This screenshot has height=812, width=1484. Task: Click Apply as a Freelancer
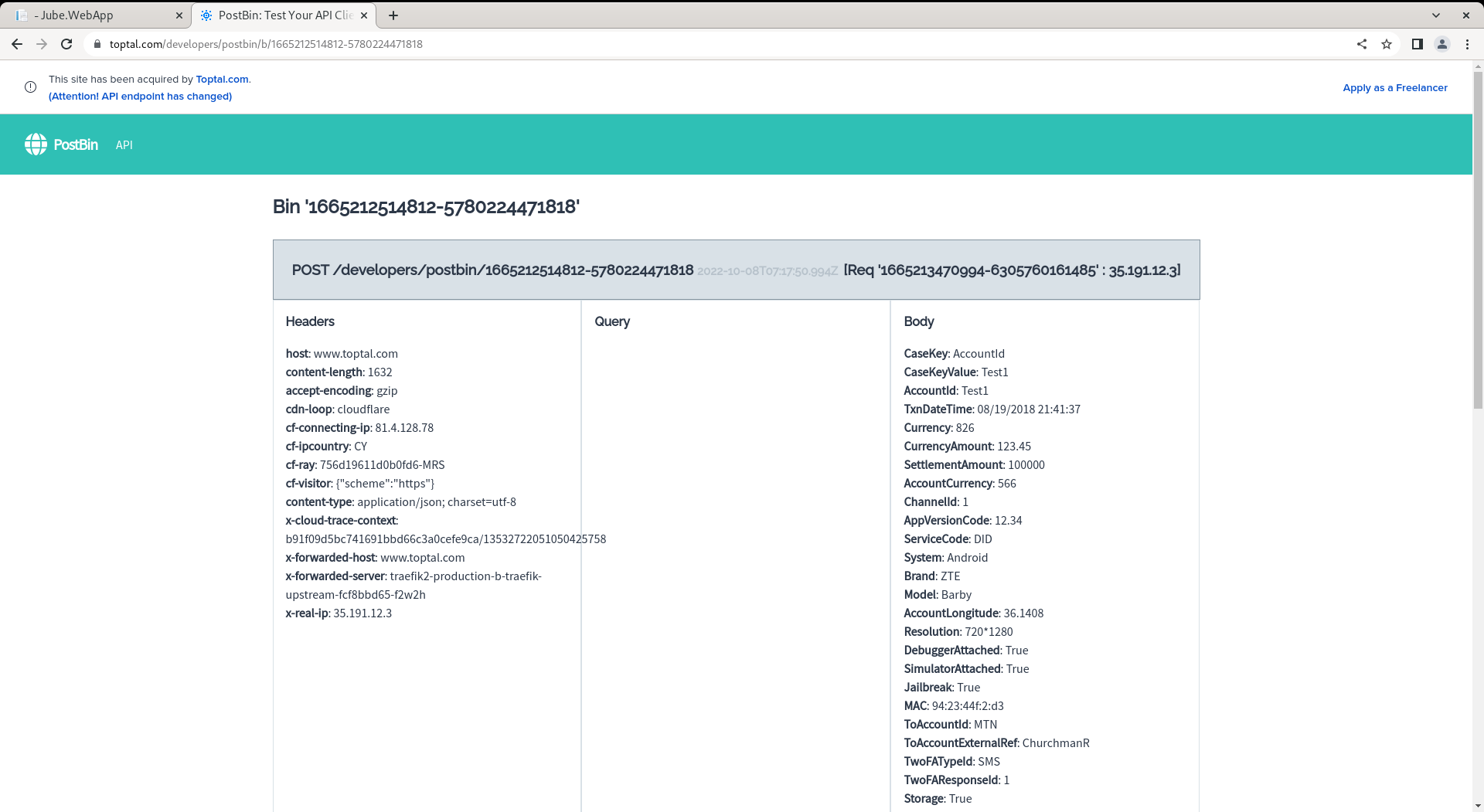click(1395, 87)
